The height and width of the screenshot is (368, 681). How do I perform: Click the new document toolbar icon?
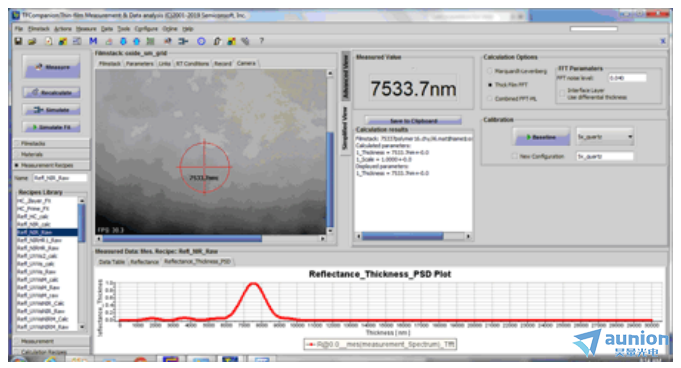point(49,41)
